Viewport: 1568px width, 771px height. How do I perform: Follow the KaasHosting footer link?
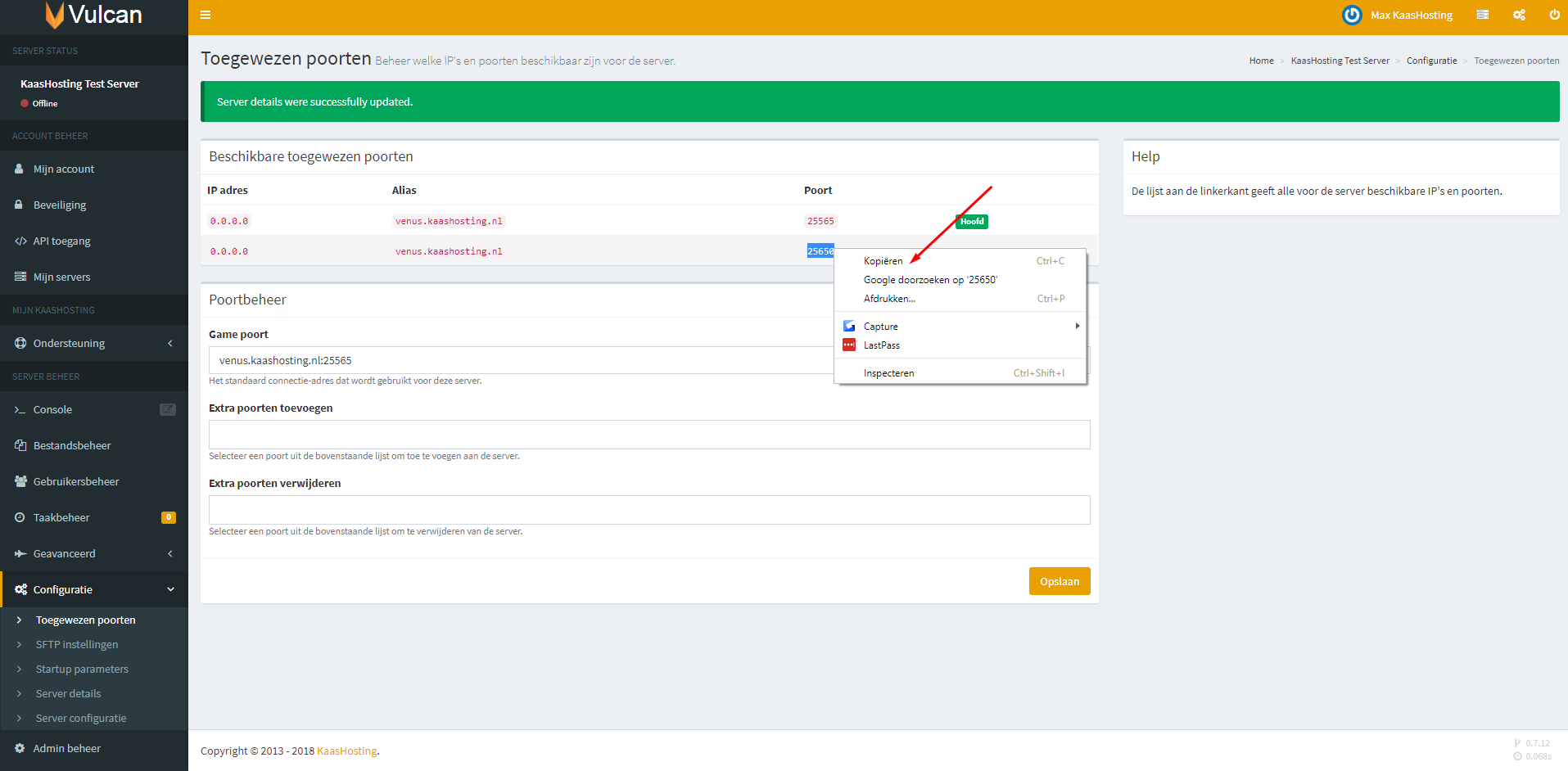346,751
